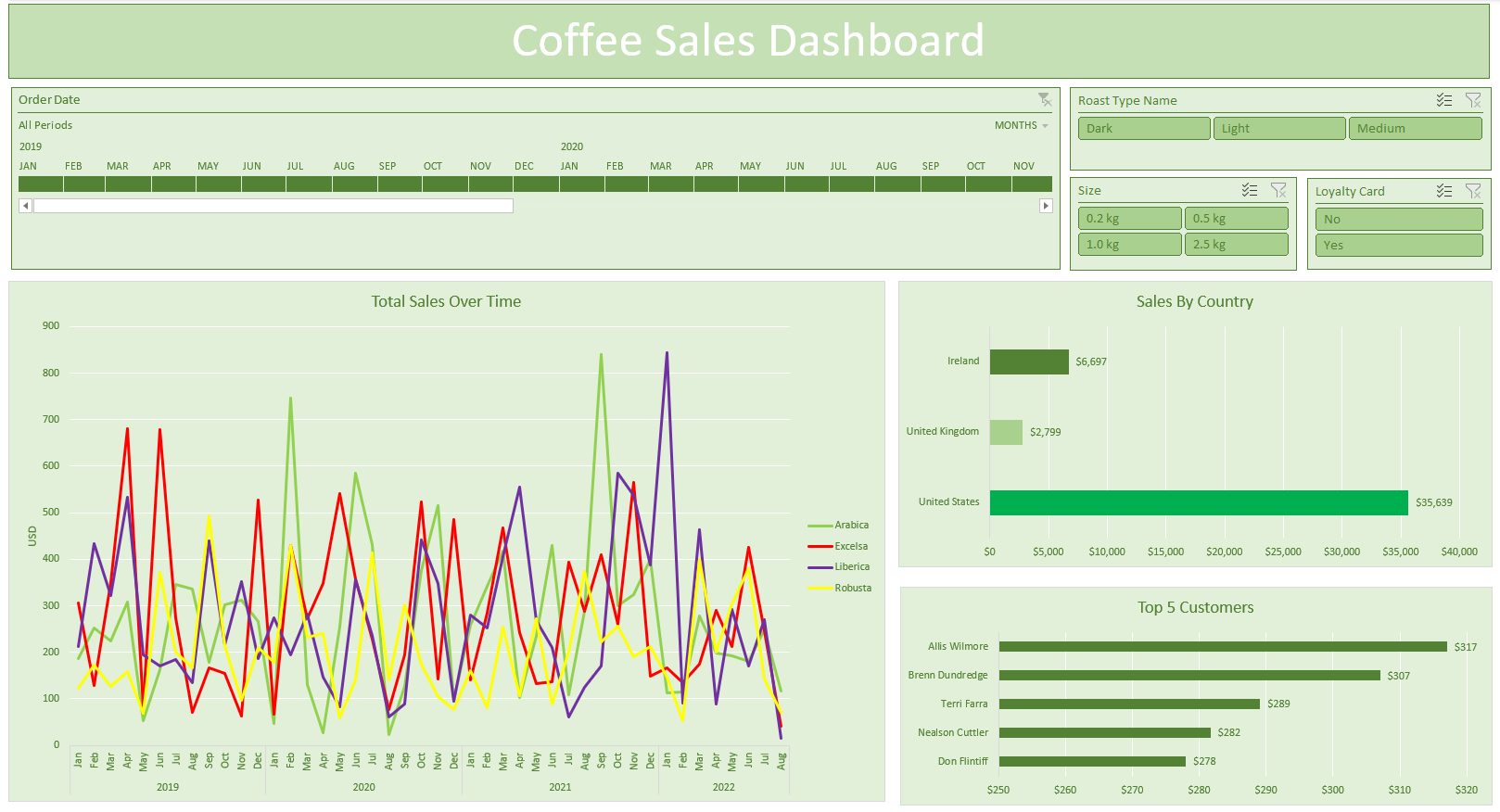Select the United States sales bar
This screenshot has width=1500, height=812.
1199,502
